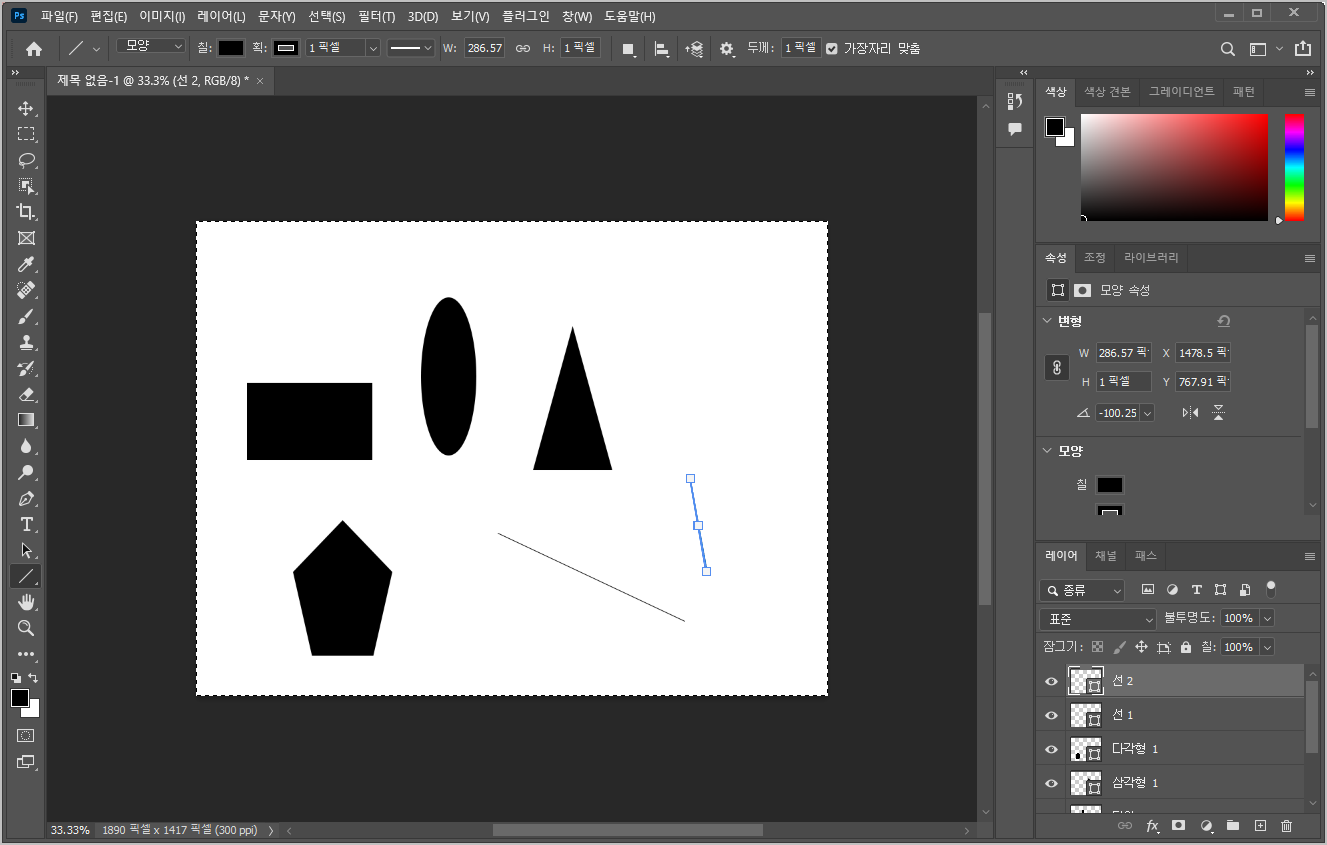
Task: Switch to the 채널 tab
Action: coord(1105,556)
